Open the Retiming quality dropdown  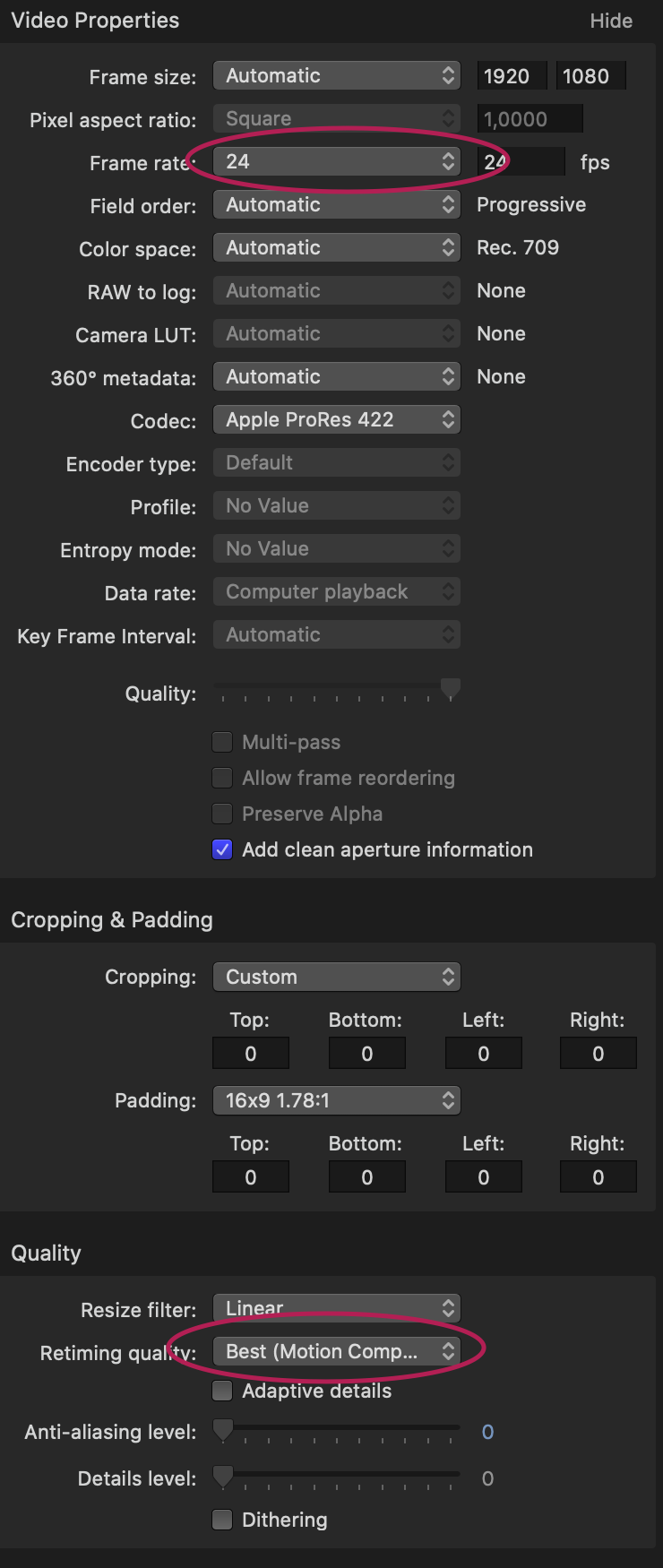tap(336, 1352)
